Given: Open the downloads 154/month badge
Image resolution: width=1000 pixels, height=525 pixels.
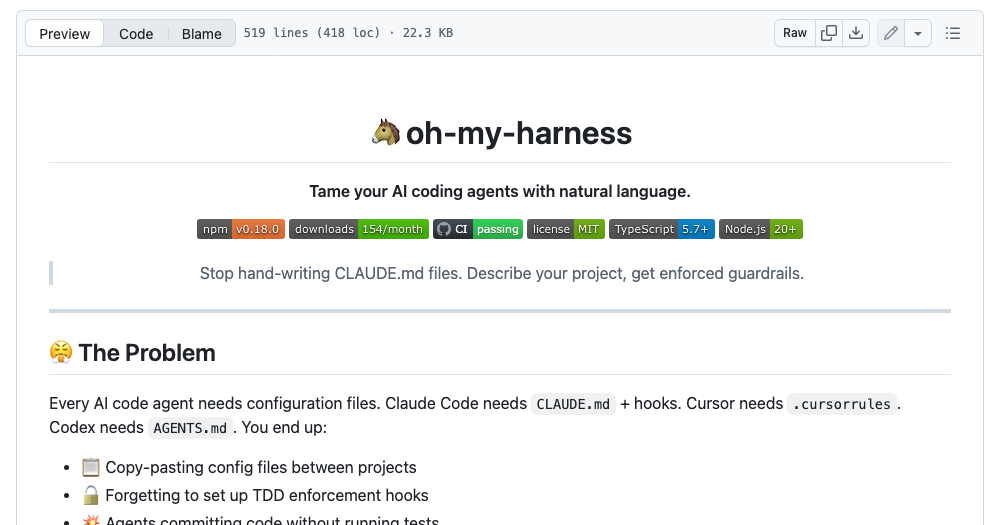Looking at the screenshot, I should click(358, 229).
